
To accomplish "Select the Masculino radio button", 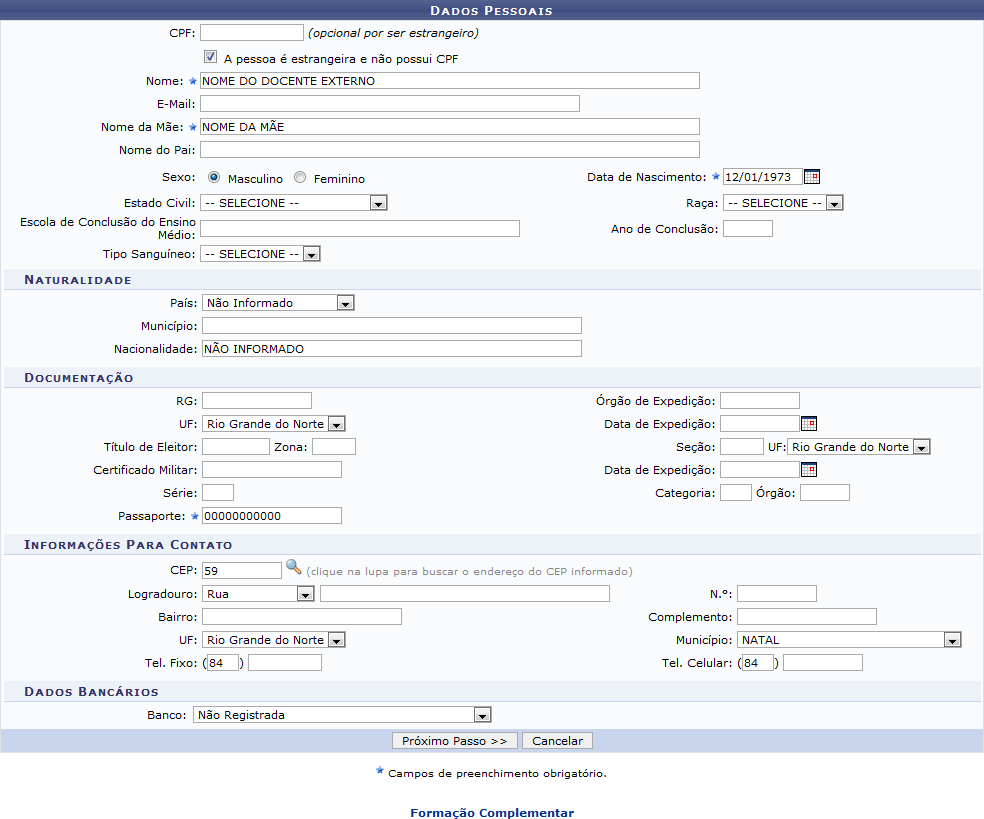I will point(214,177).
